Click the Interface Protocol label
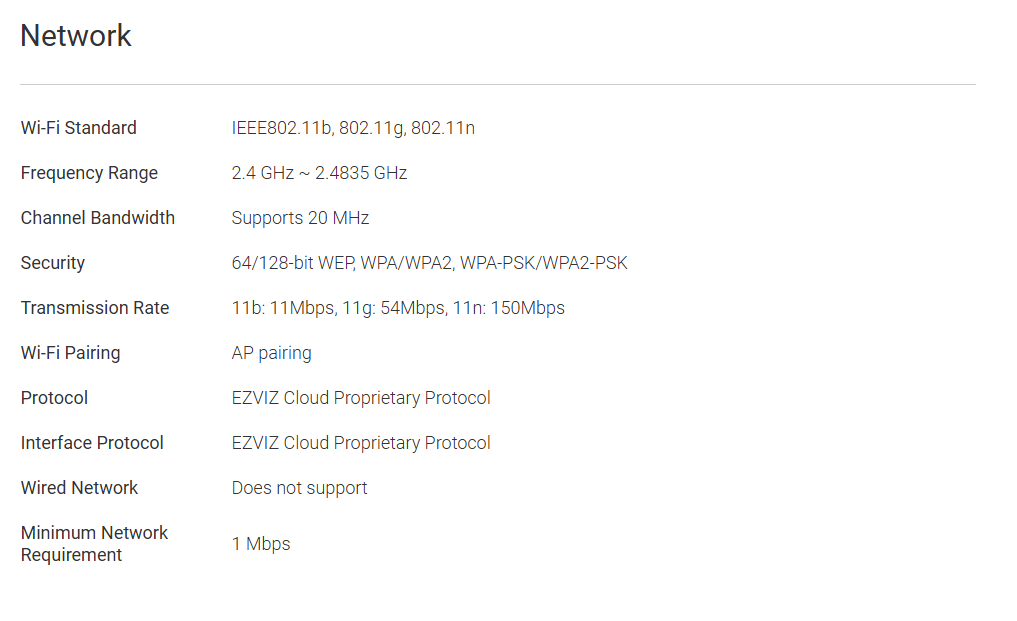The height and width of the screenshot is (621, 1017). point(92,443)
